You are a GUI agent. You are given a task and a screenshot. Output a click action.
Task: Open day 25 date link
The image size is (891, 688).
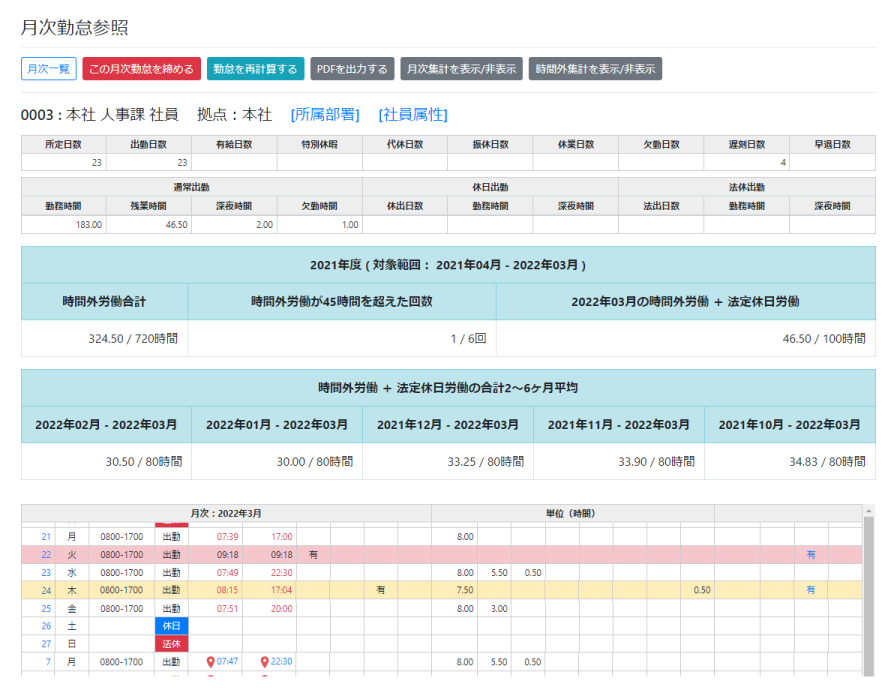pyautogui.click(x=46, y=608)
